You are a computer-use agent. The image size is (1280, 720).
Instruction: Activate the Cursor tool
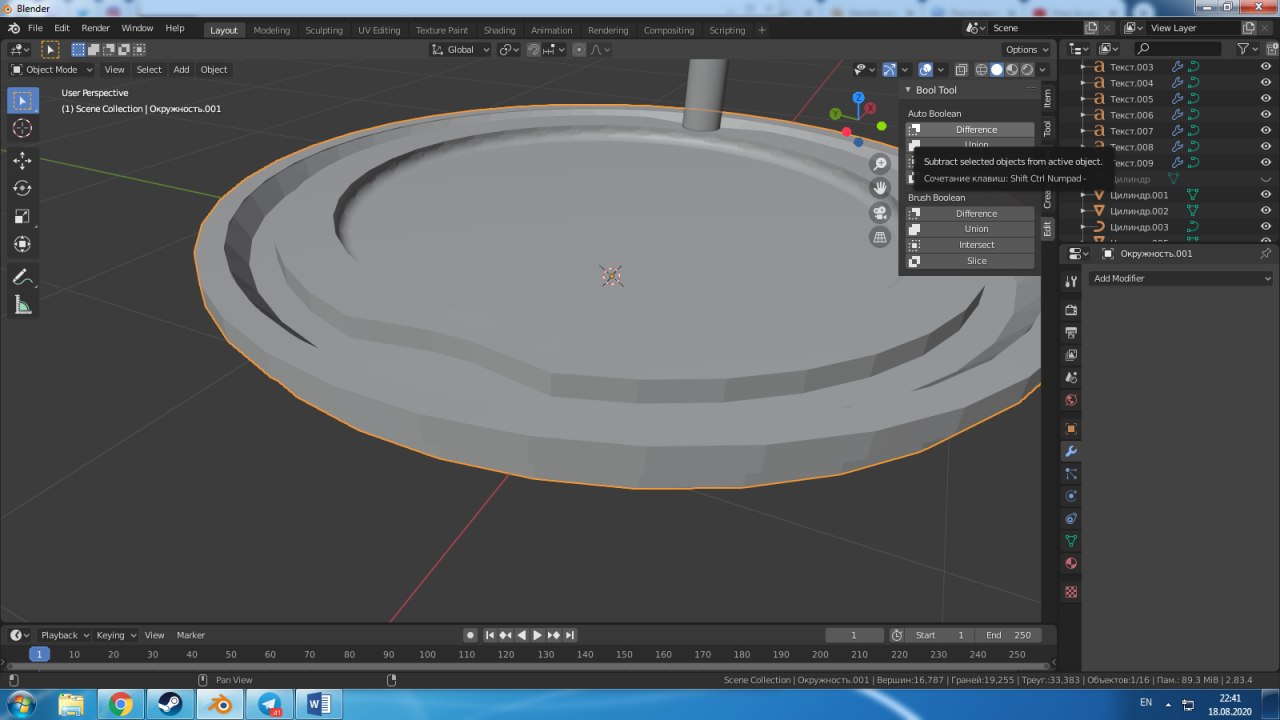tap(22, 128)
